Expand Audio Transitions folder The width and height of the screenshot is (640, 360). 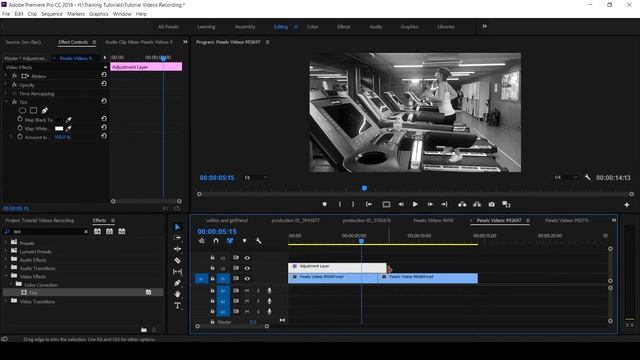6,268
